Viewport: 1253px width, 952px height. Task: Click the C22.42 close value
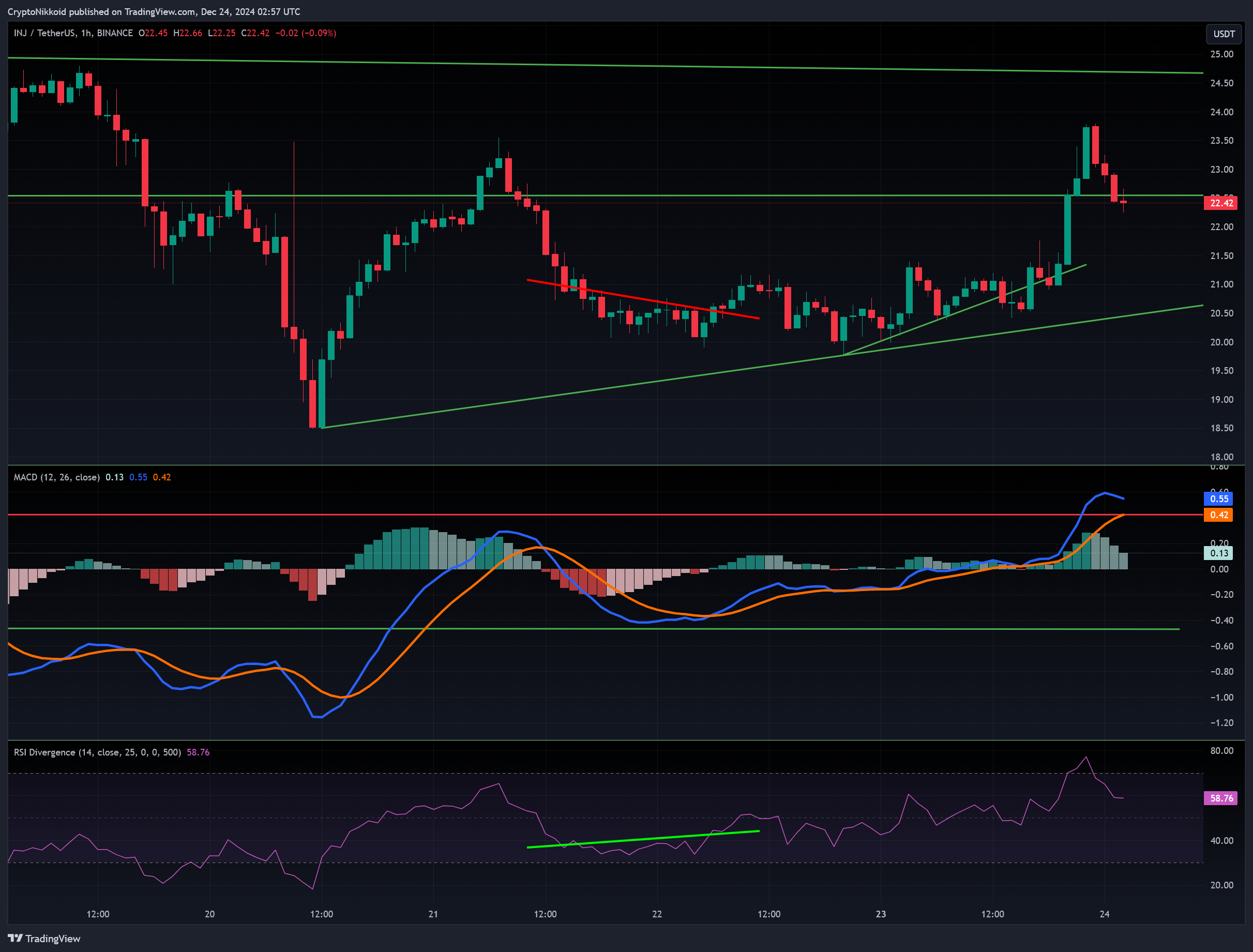[x=255, y=33]
